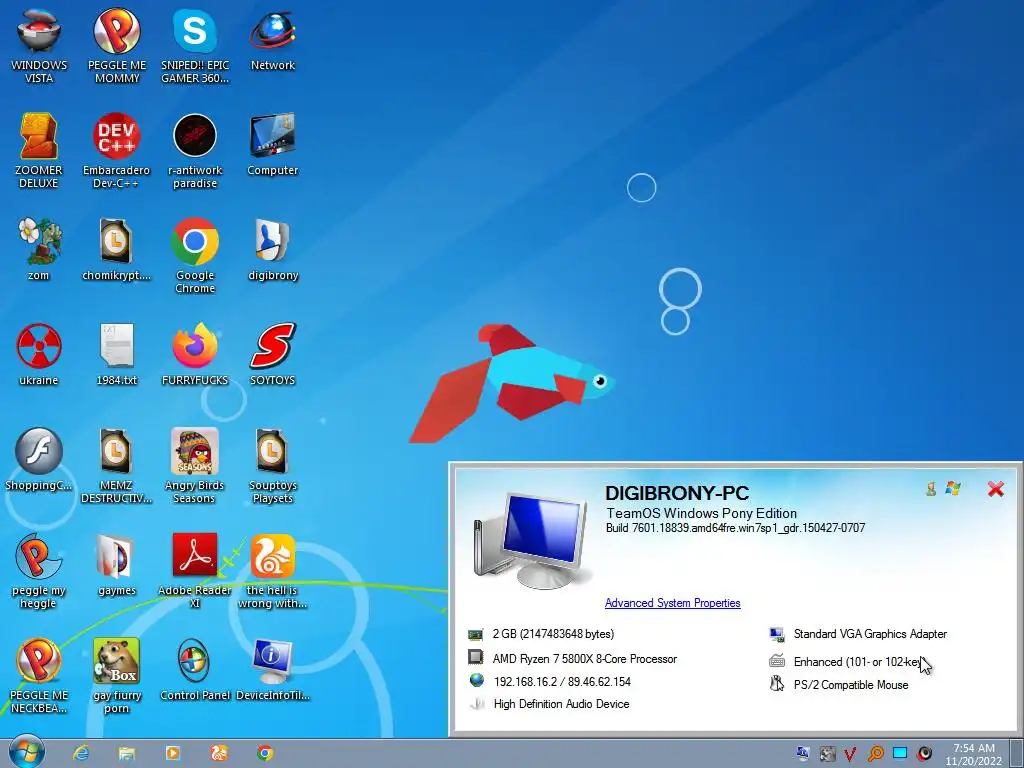Image resolution: width=1024 pixels, height=768 pixels.
Task: Click the Standard VGA Graphics Adapter entry
Action: (x=870, y=634)
